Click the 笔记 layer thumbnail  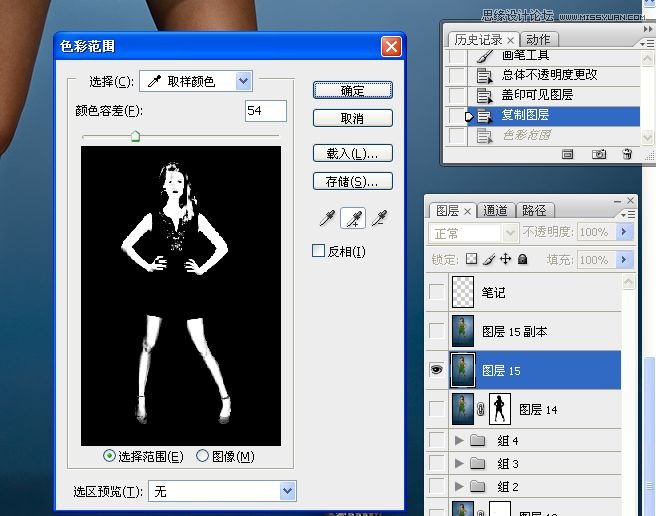(x=463, y=292)
